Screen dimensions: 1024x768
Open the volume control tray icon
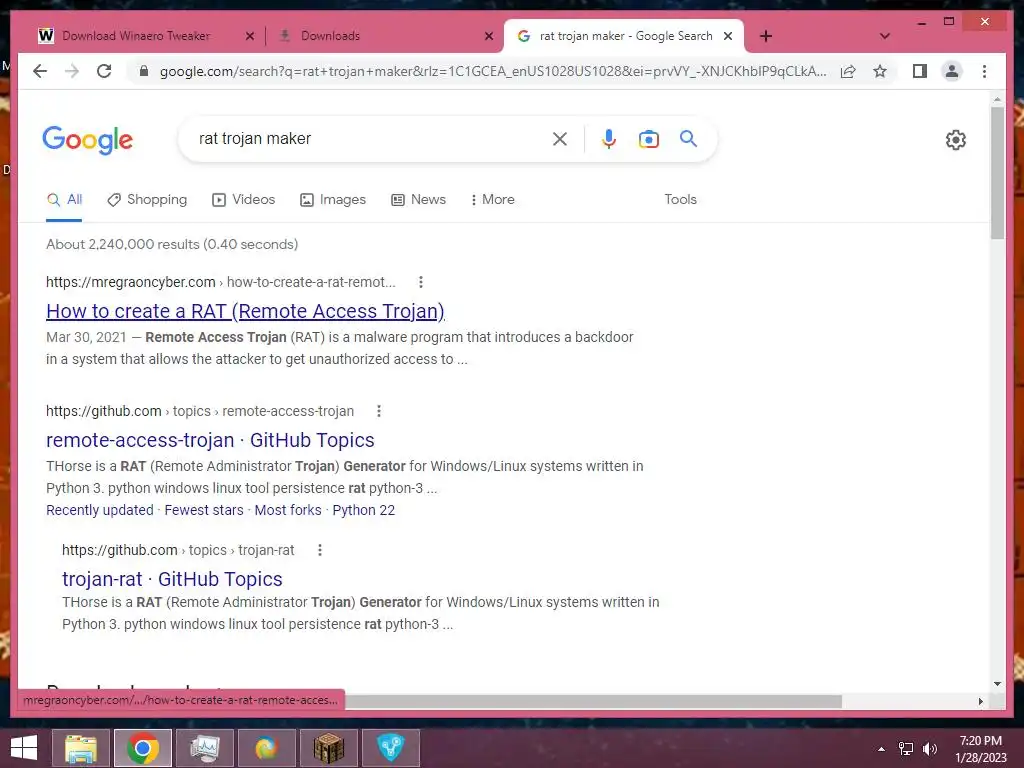[x=930, y=749]
